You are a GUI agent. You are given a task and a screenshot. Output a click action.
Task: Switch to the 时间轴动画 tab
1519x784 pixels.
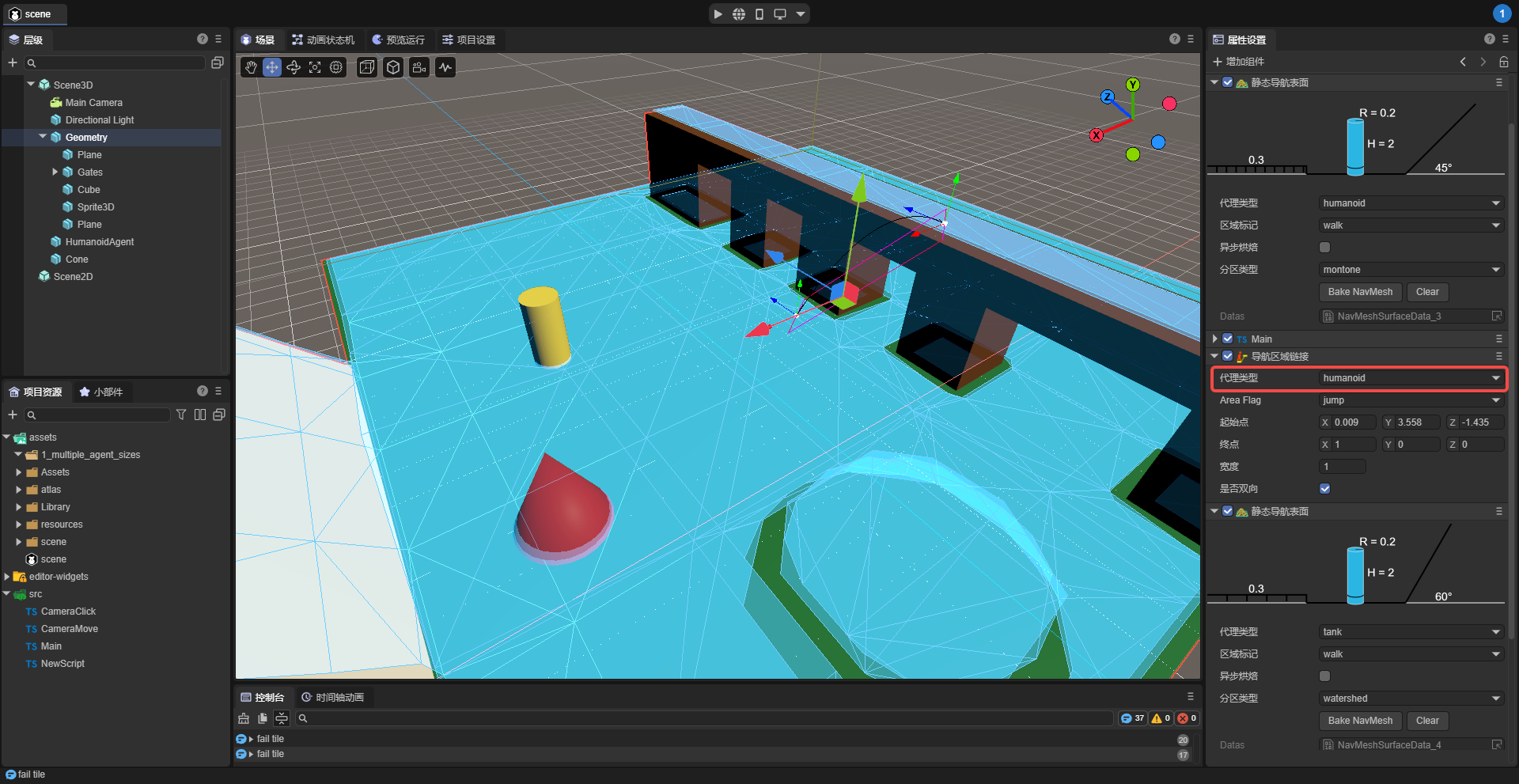pos(332,697)
